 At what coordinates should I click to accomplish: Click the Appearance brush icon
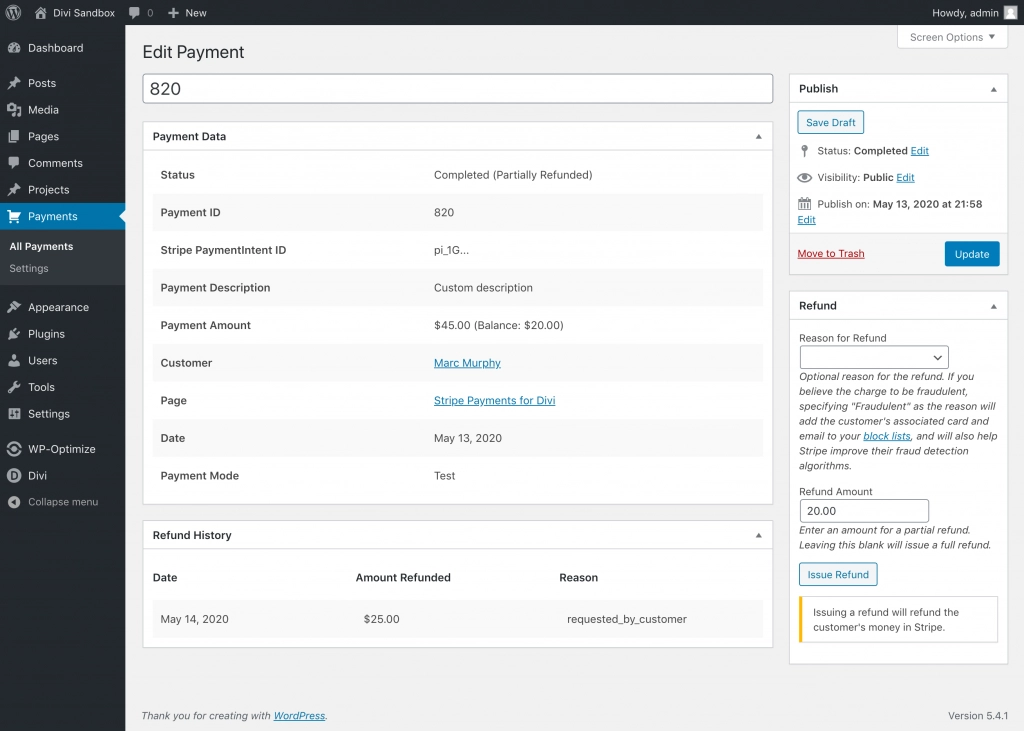coord(14,307)
